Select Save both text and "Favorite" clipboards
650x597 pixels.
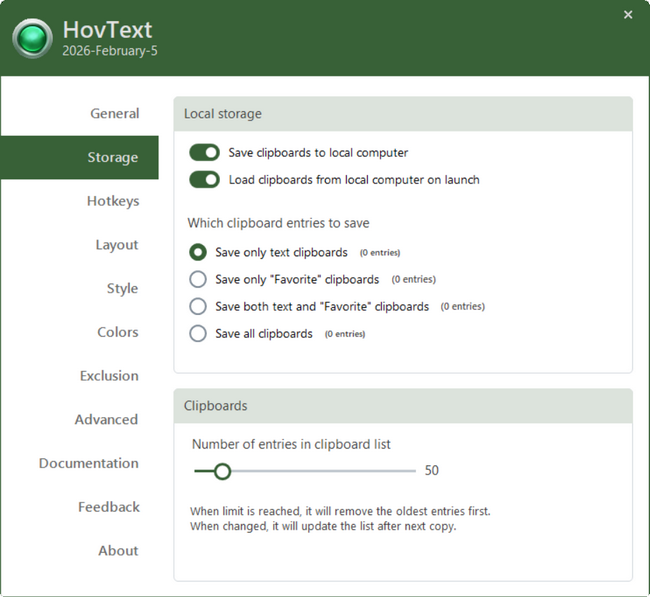pos(198,306)
